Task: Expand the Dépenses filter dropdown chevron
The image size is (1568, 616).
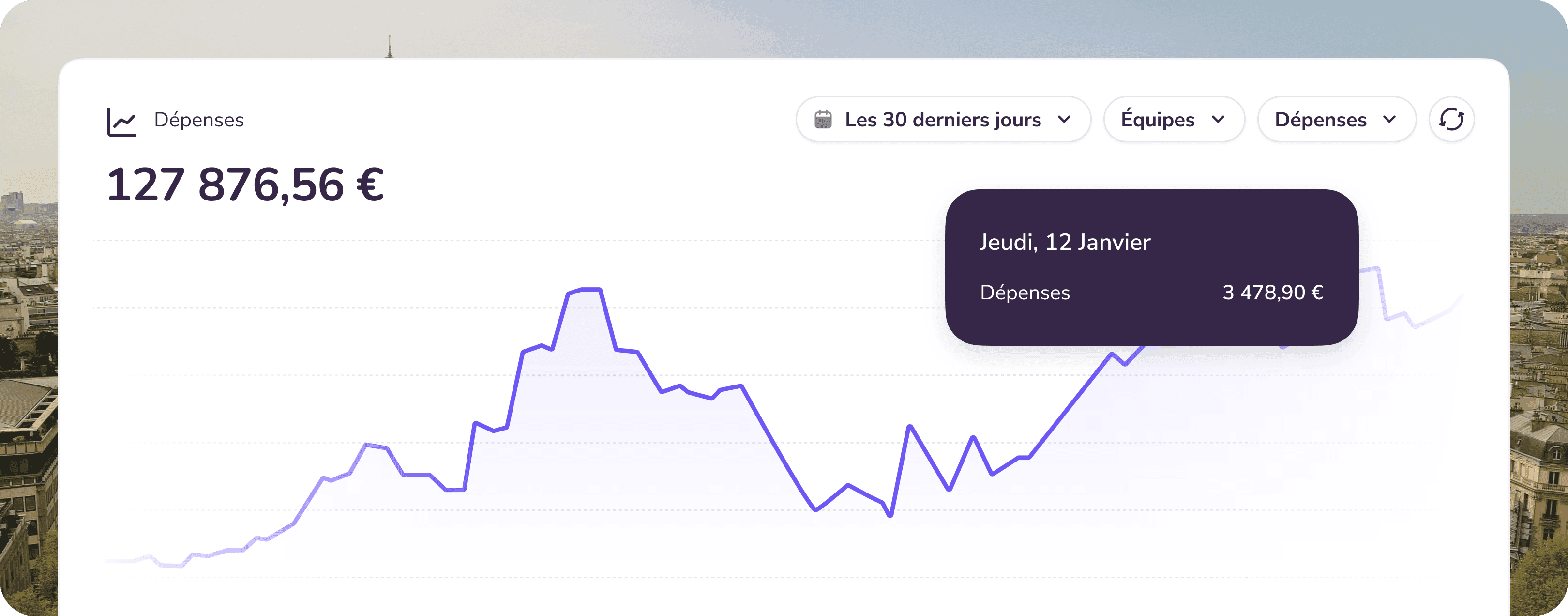Action: coord(1389,120)
